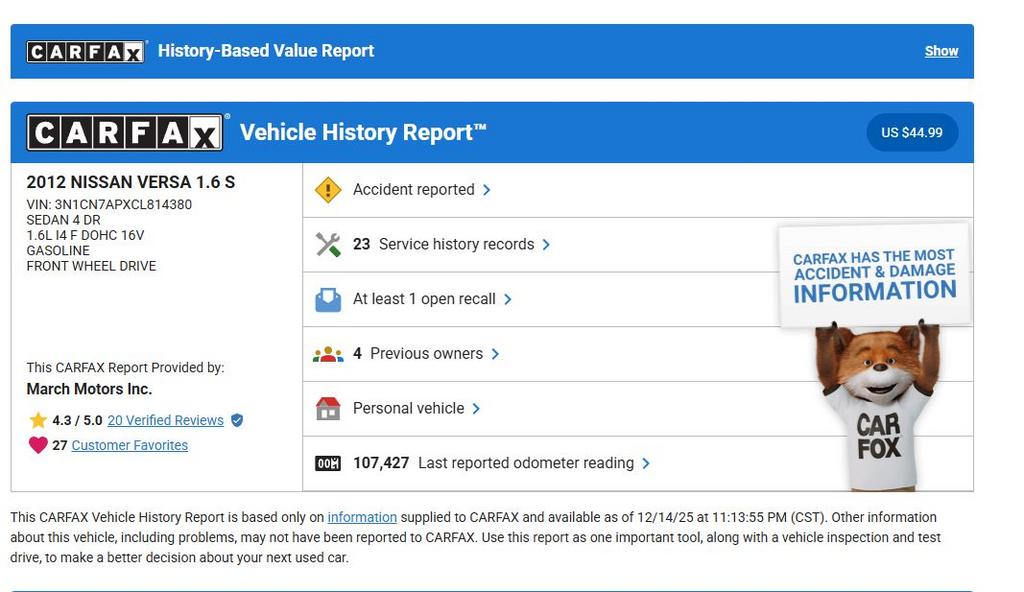Click the wrench service history icon
Screen dimensions: 1024x592
[328, 245]
